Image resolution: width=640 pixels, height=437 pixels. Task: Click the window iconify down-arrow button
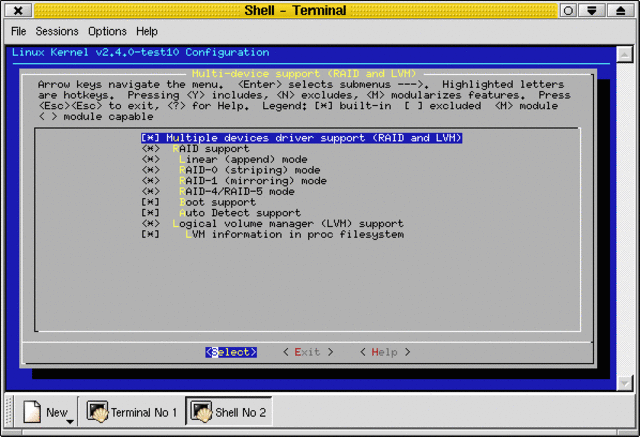click(x=592, y=10)
